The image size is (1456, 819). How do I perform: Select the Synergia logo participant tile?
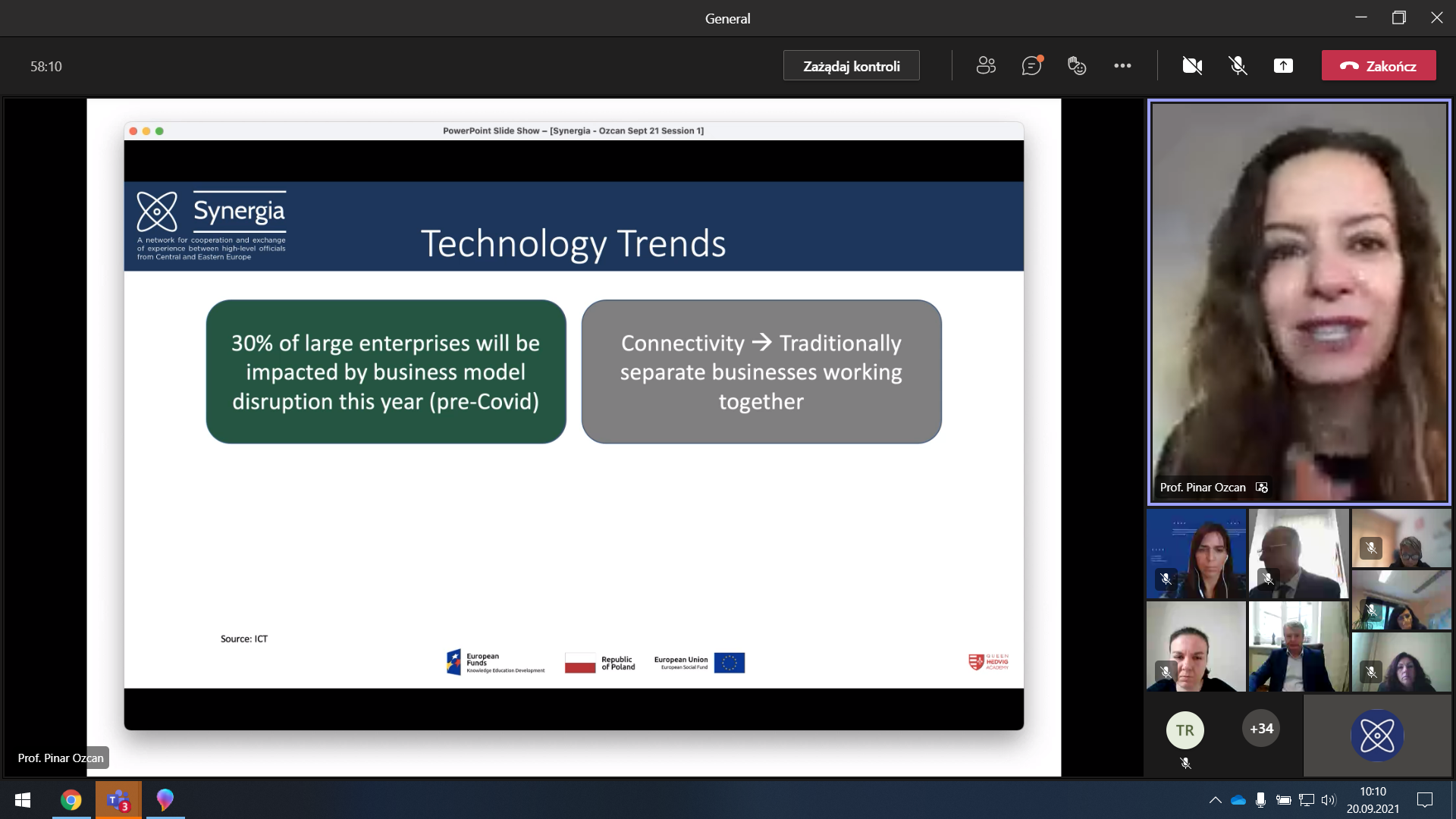[x=1377, y=735]
